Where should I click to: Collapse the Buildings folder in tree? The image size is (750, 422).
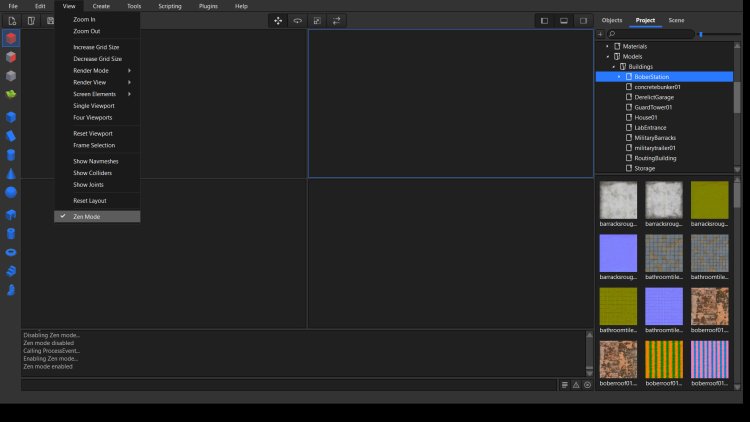click(613, 67)
